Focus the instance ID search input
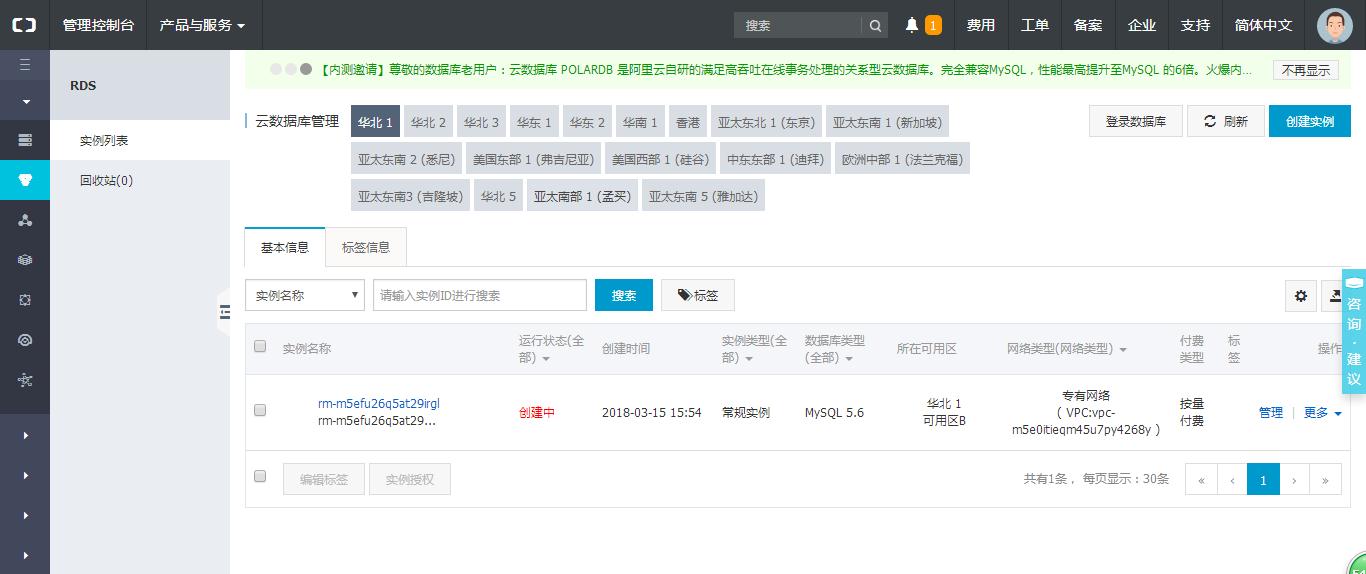The image size is (1366, 574). (x=480, y=295)
